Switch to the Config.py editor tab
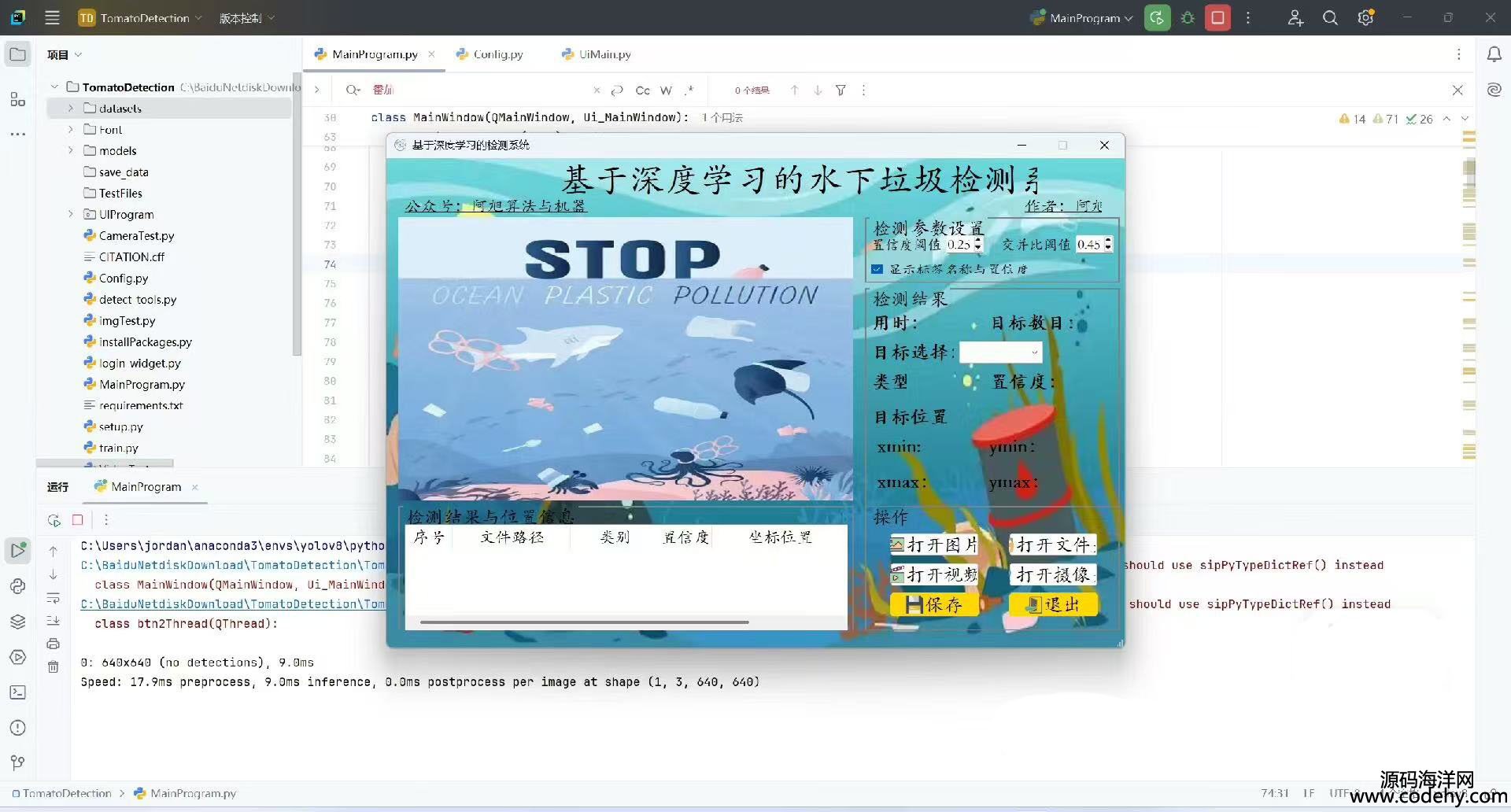The width and height of the screenshot is (1511, 812). click(x=497, y=54)
